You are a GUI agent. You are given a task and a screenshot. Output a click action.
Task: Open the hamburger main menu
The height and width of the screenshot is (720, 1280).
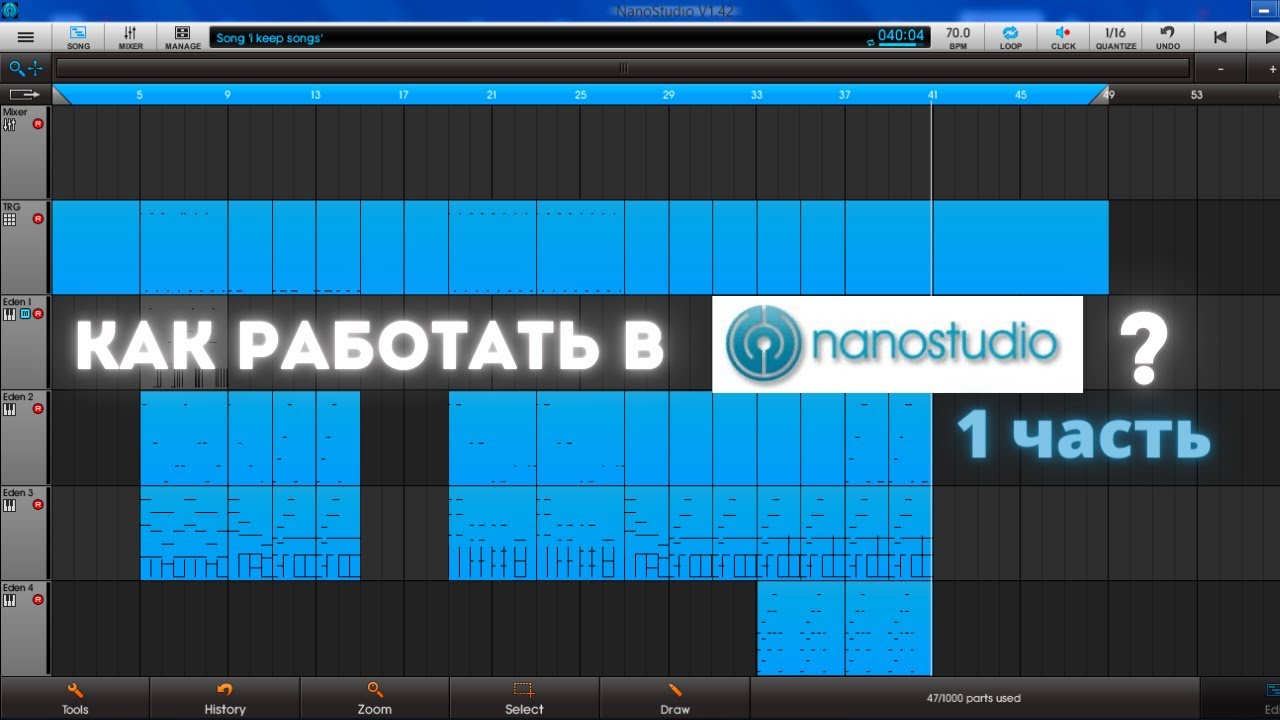26,37
